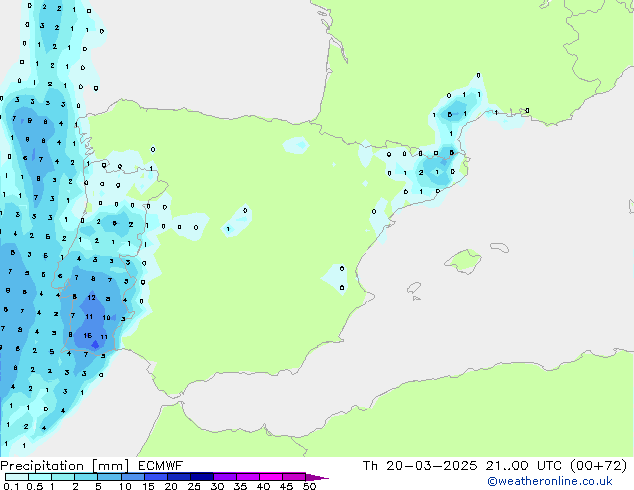
Task: Click the 10–15 mm legend color box
Action: pyautogui.click(x=132, y=477)
